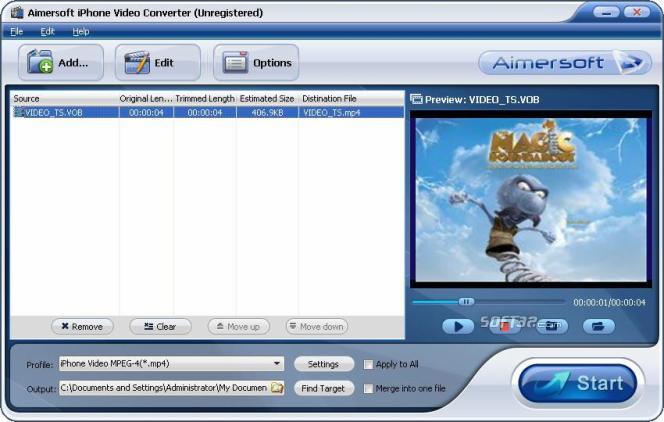Click the Original Len... column header
Screen dimensions: 664x422
coord(146,99)
